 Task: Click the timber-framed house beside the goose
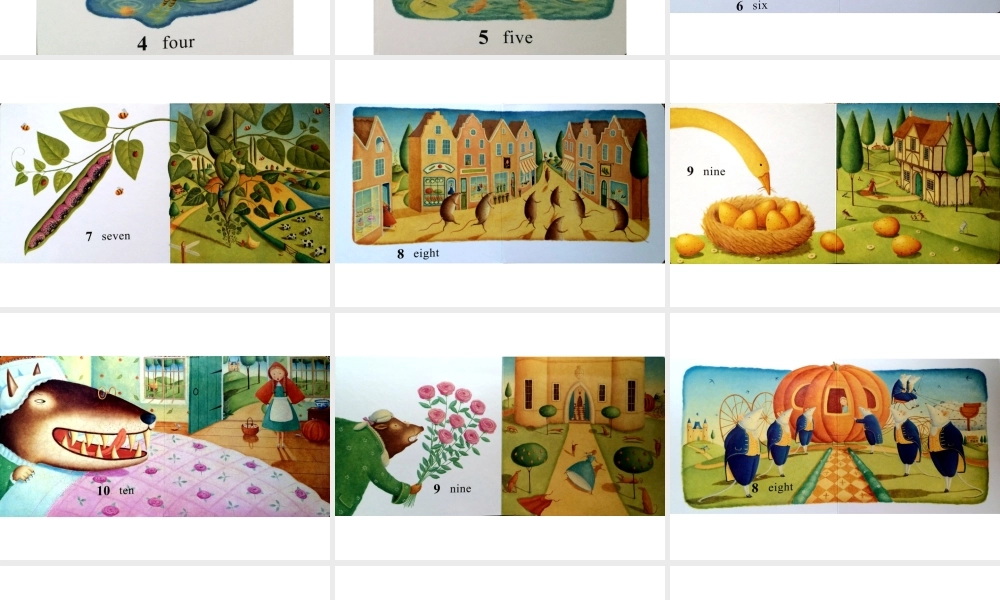click(x=923, y=155)
